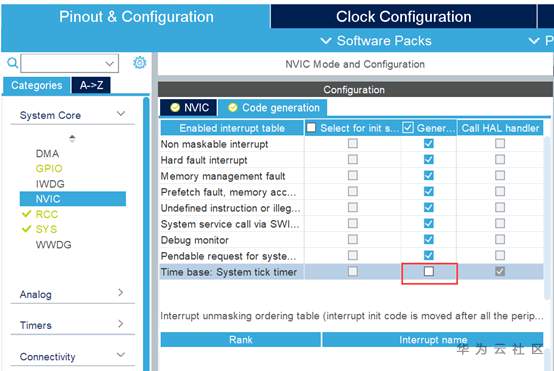Switch to Categories tab

tap(37, 86)
